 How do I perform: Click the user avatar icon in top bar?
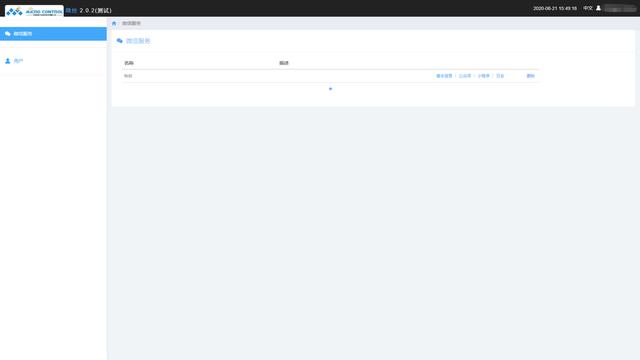(598, 8)
